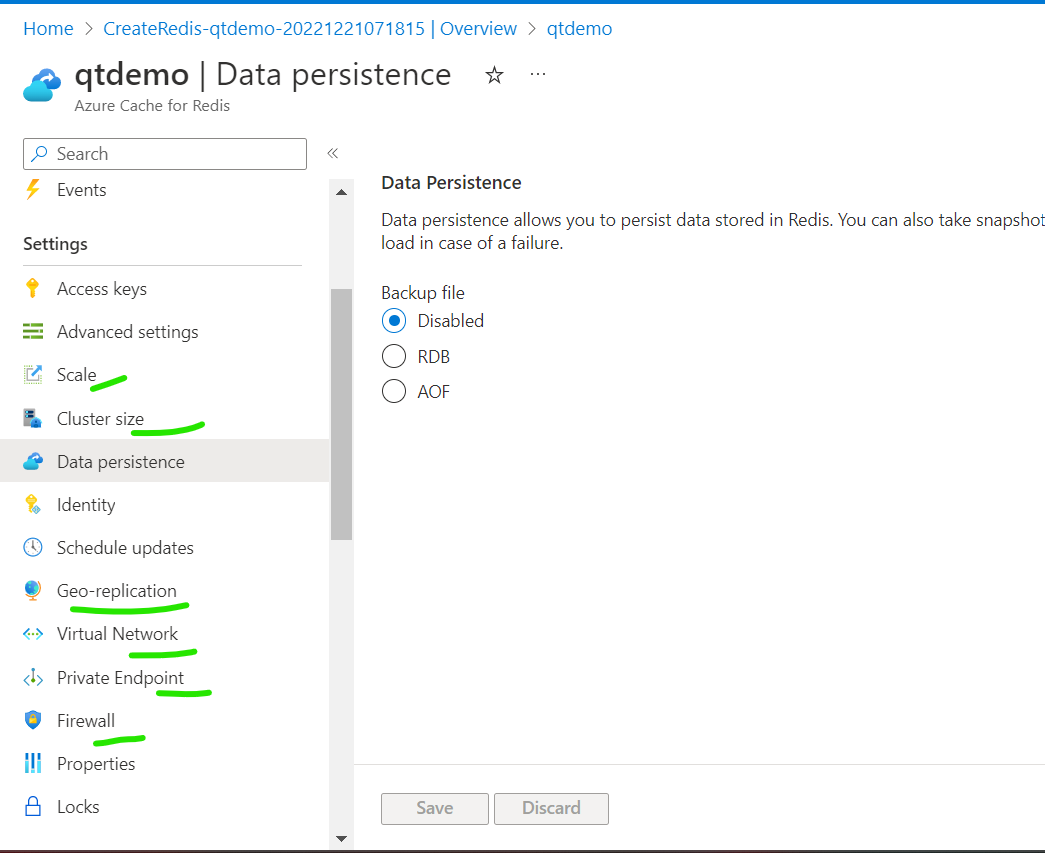Open Cluster size settings
Image resolution: width=1045 pixels, height=853 pixels.
[101, 419]
